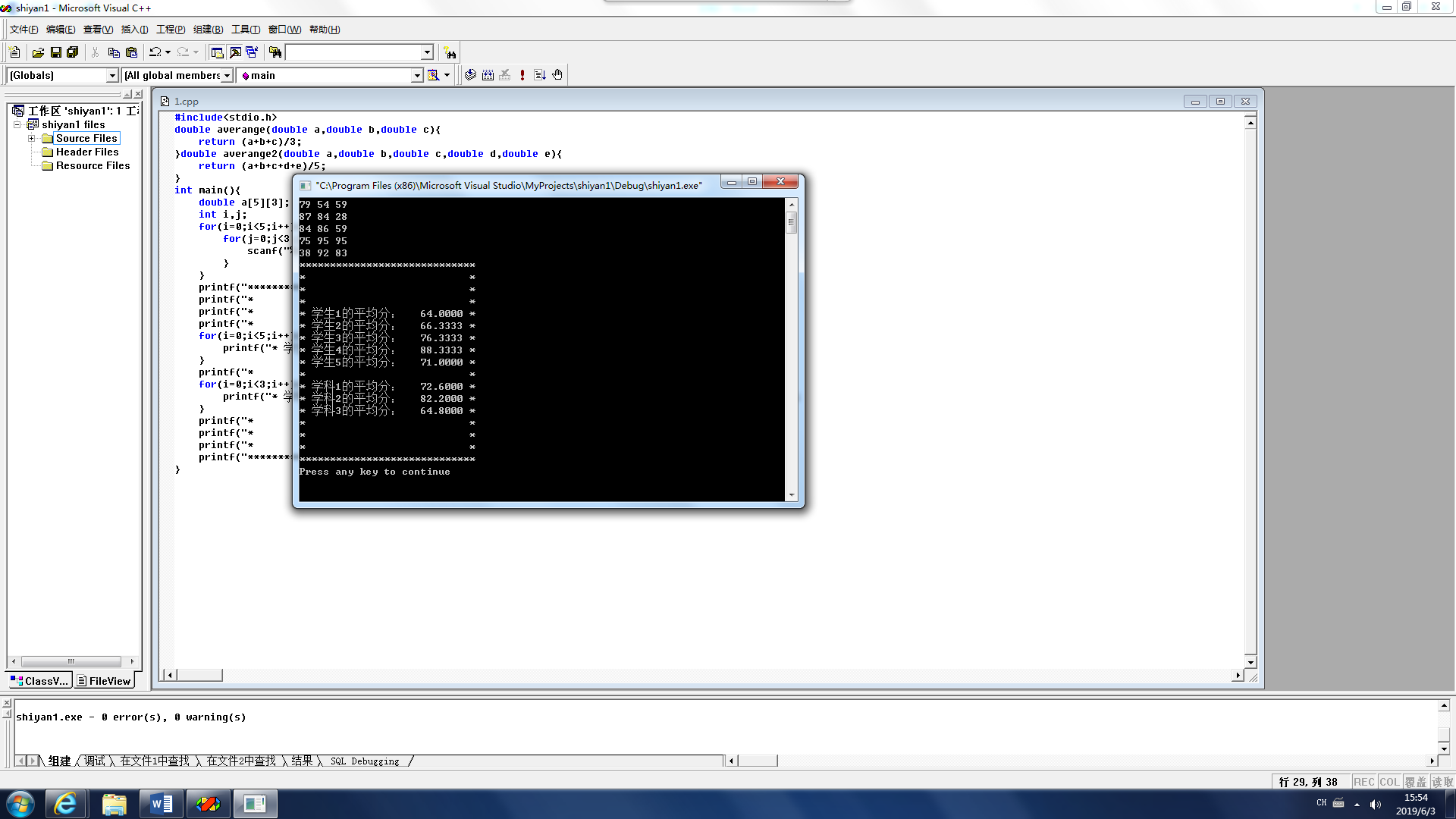1456x819 pixels.
Task: Click the Go debug icon
Action: [540, 75]
